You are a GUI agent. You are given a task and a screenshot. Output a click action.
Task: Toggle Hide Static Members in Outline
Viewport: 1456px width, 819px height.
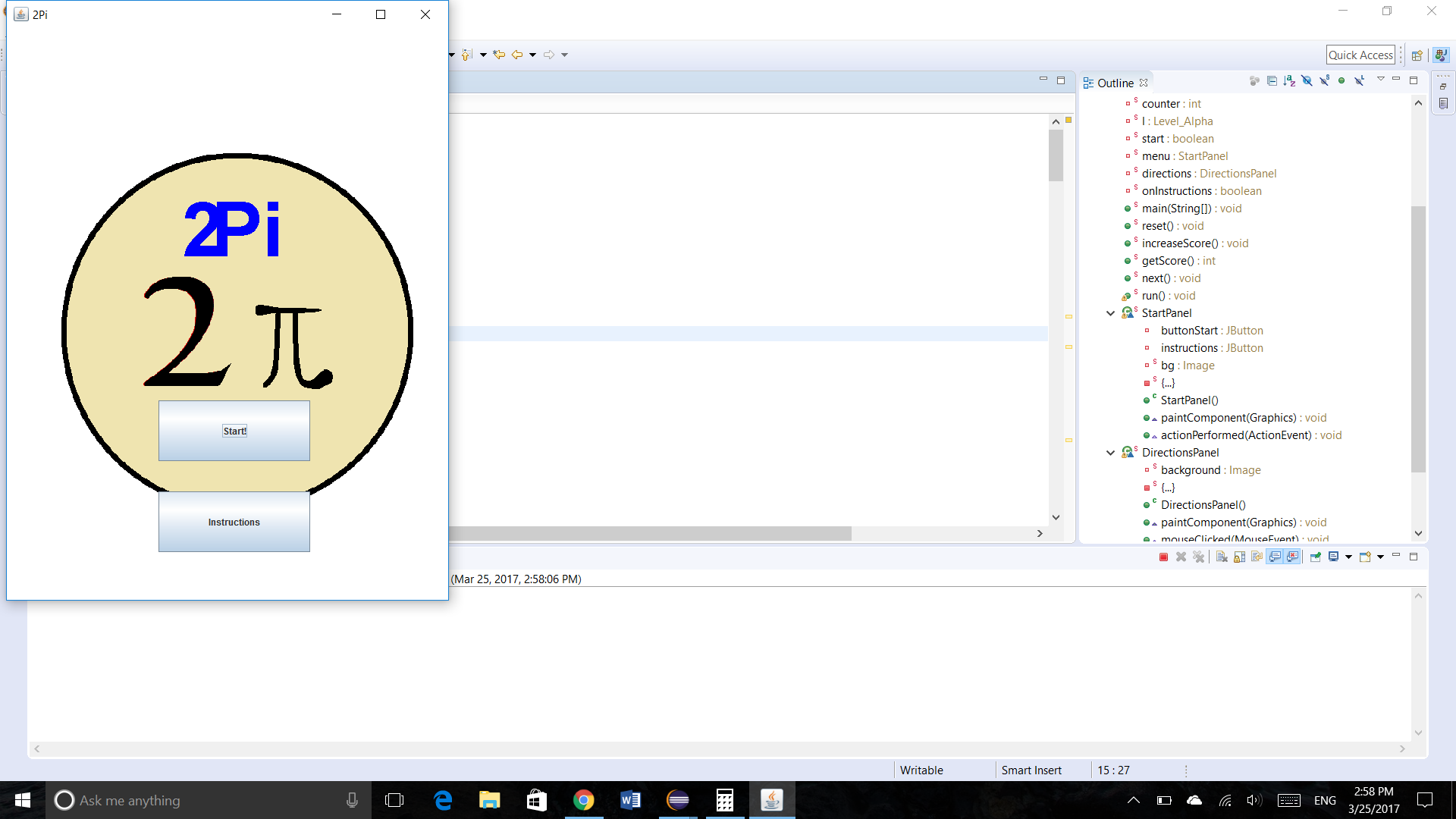tap(1324, 80)
